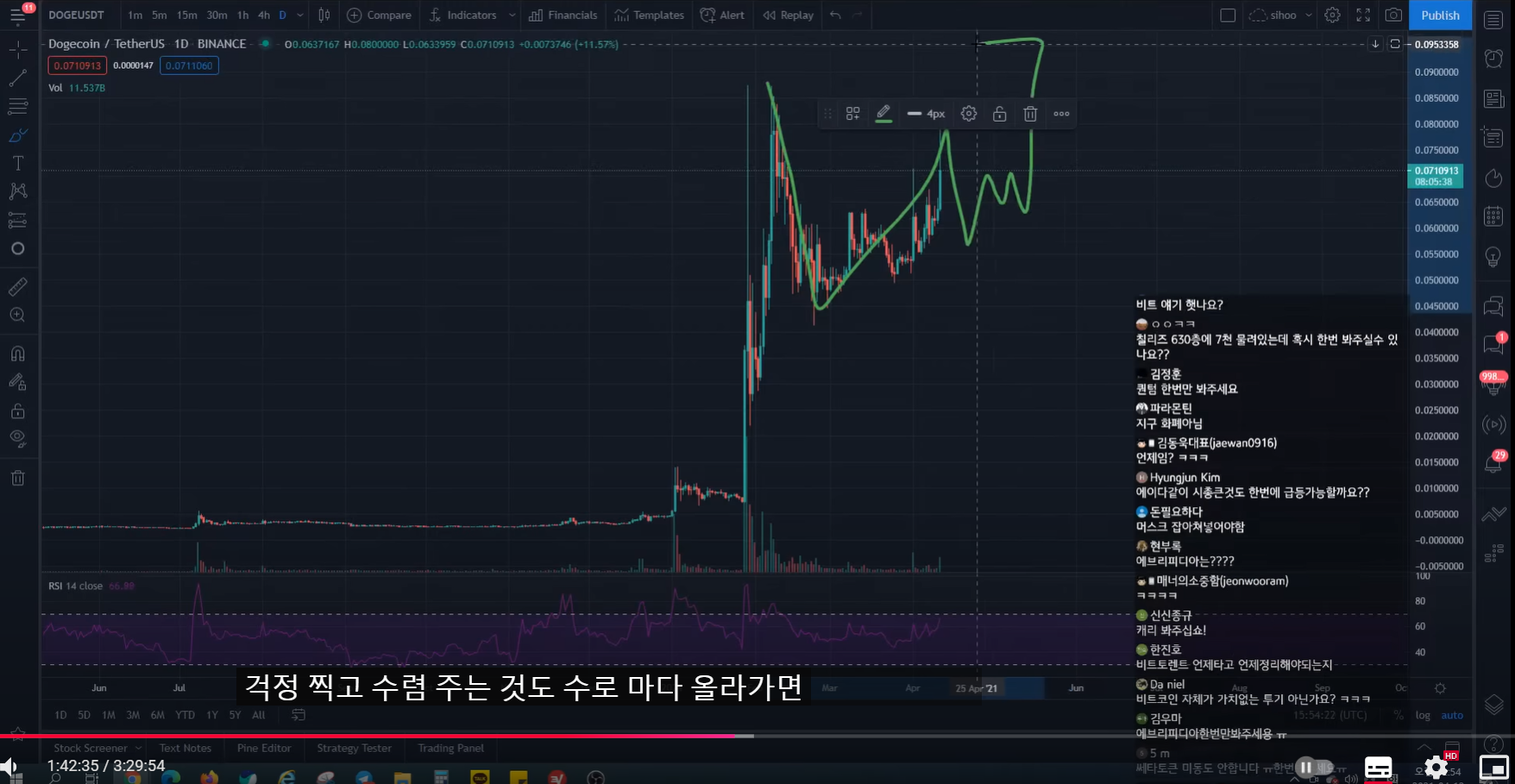Open the prediction and measurement tools
The width and height of the screenshot is (1515, 784).
click(x=17, y=220)
